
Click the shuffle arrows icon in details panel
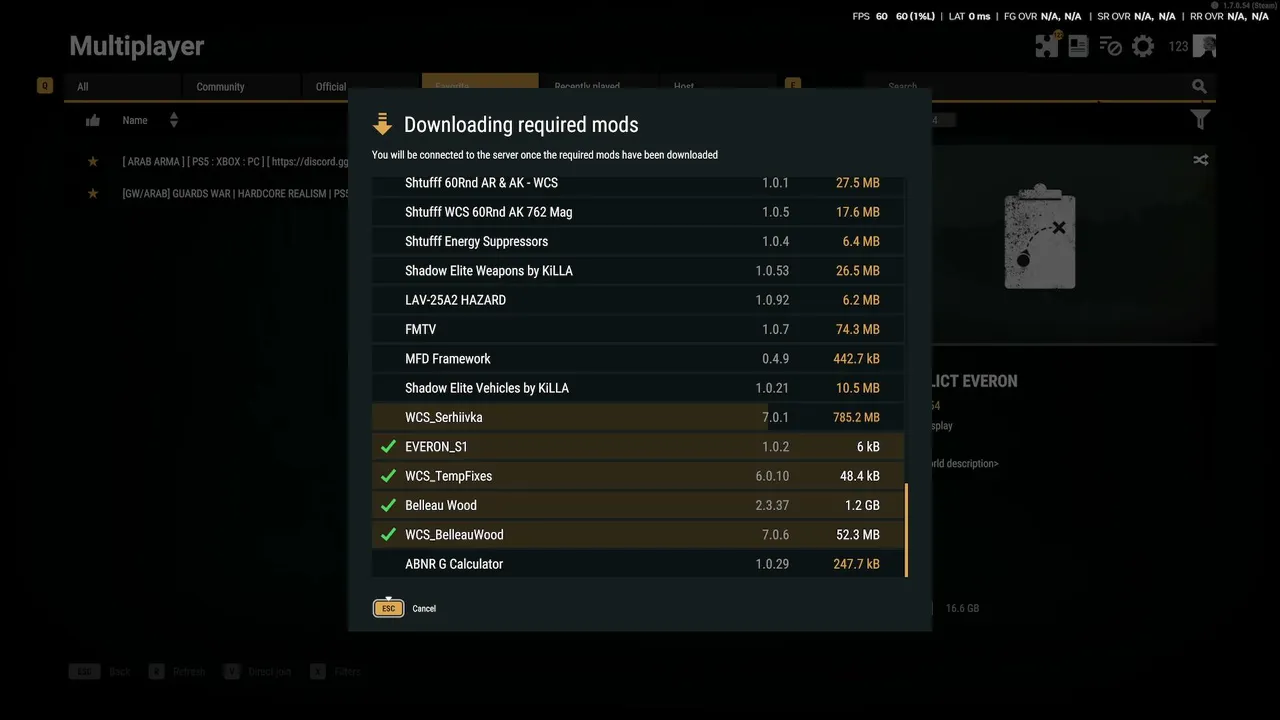coord(1200,160)
